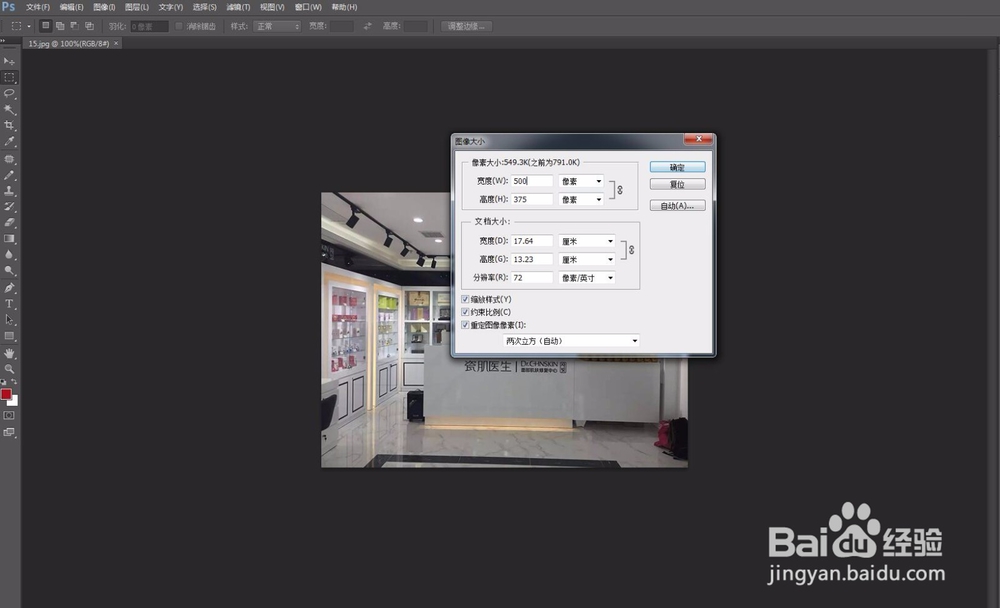Select the Lasso tool
This screenshot has width=1000, height=608.
point(9,93)
